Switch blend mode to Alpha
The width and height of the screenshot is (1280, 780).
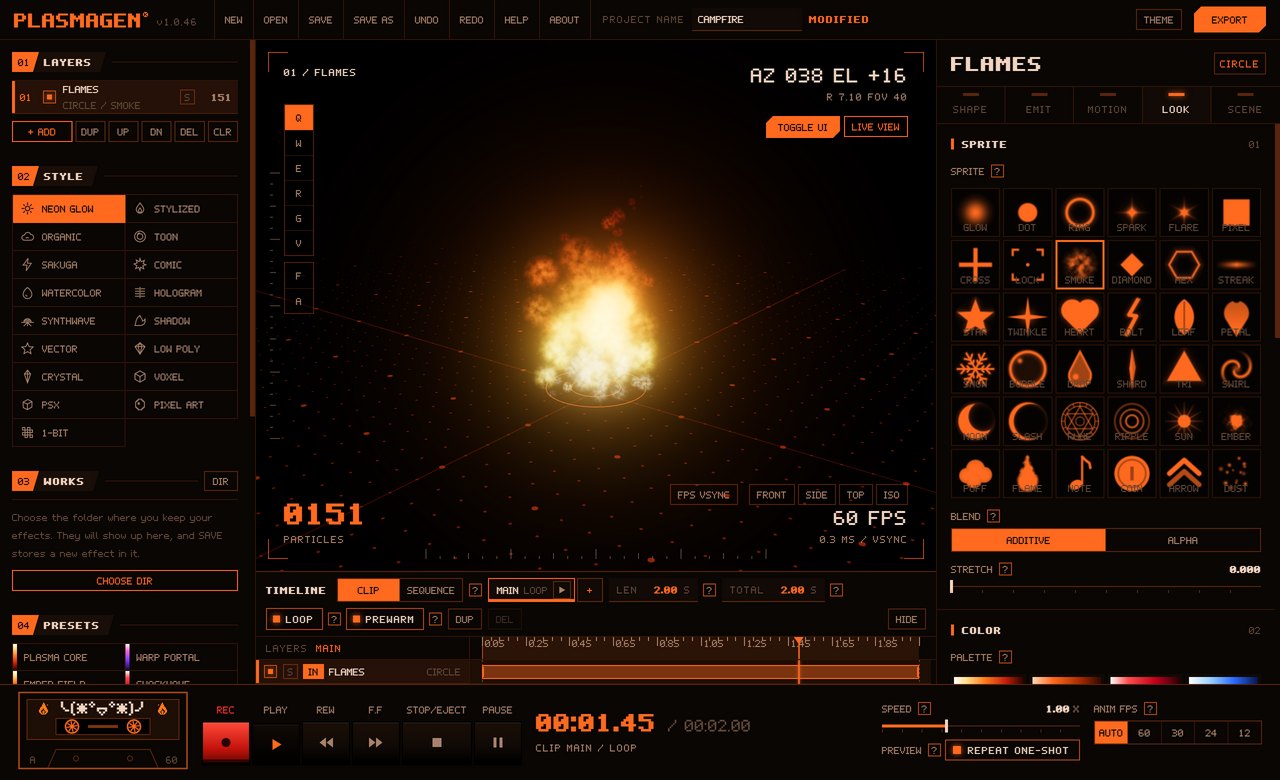coord(1183,540)
